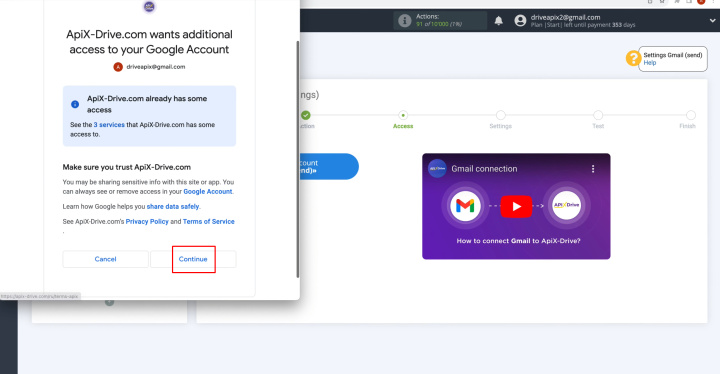The width and height of the screenshot is (720, 374).
Task: Open the 3 services link
Action: point(109,125)
